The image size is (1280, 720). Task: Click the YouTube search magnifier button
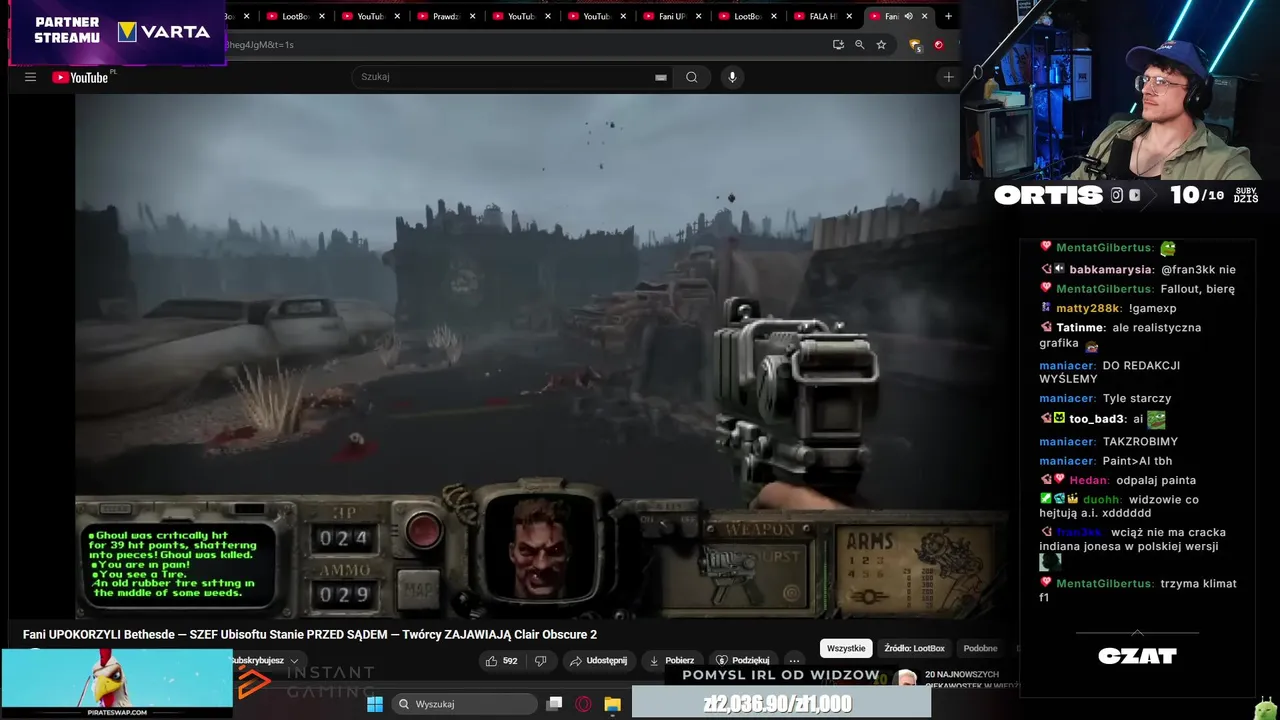click(691, 77)
